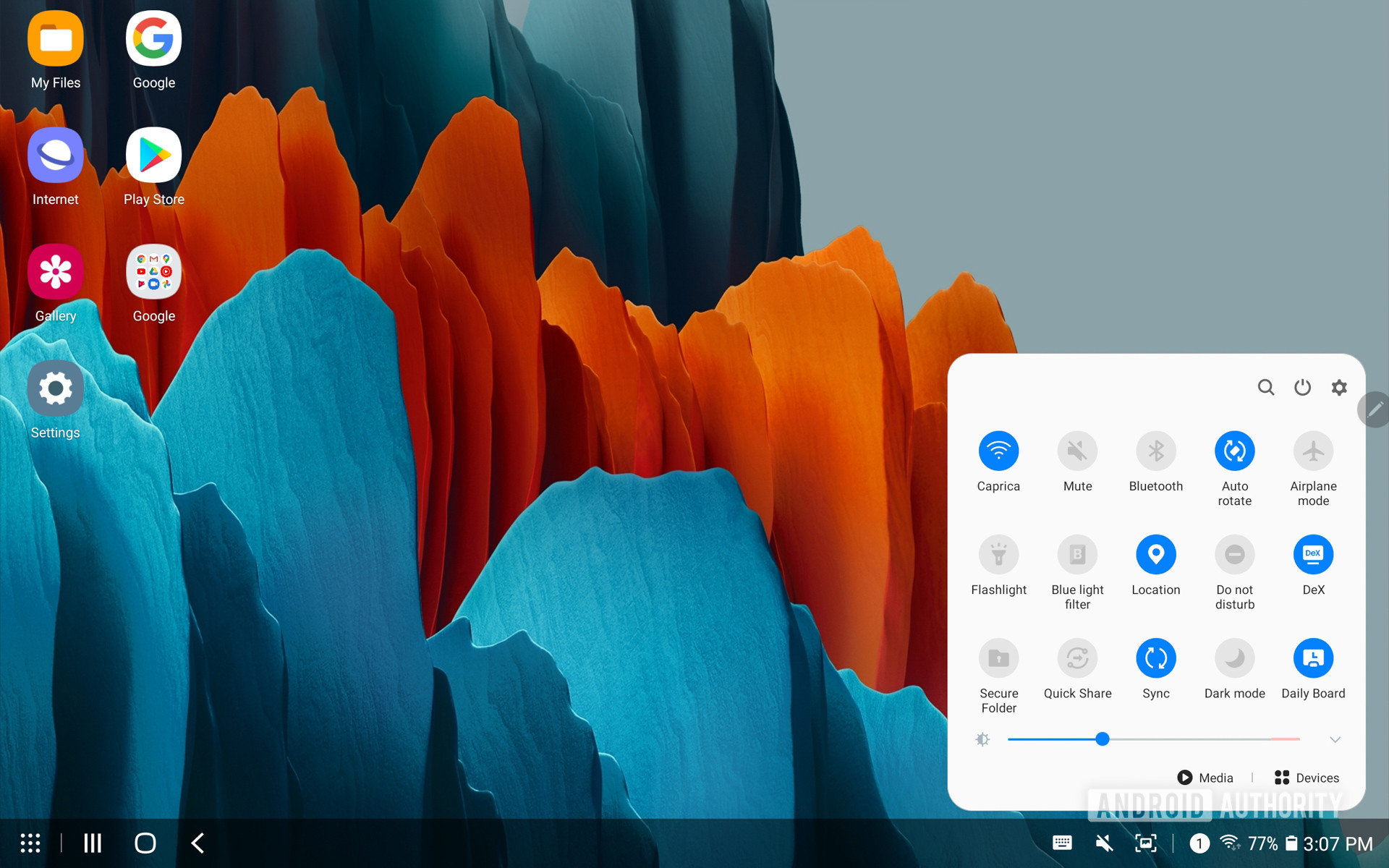Screen dimensions: 1389x868
Task: Enable Airplane mode
Action: pyautogui.click(x=1312, y=451)
